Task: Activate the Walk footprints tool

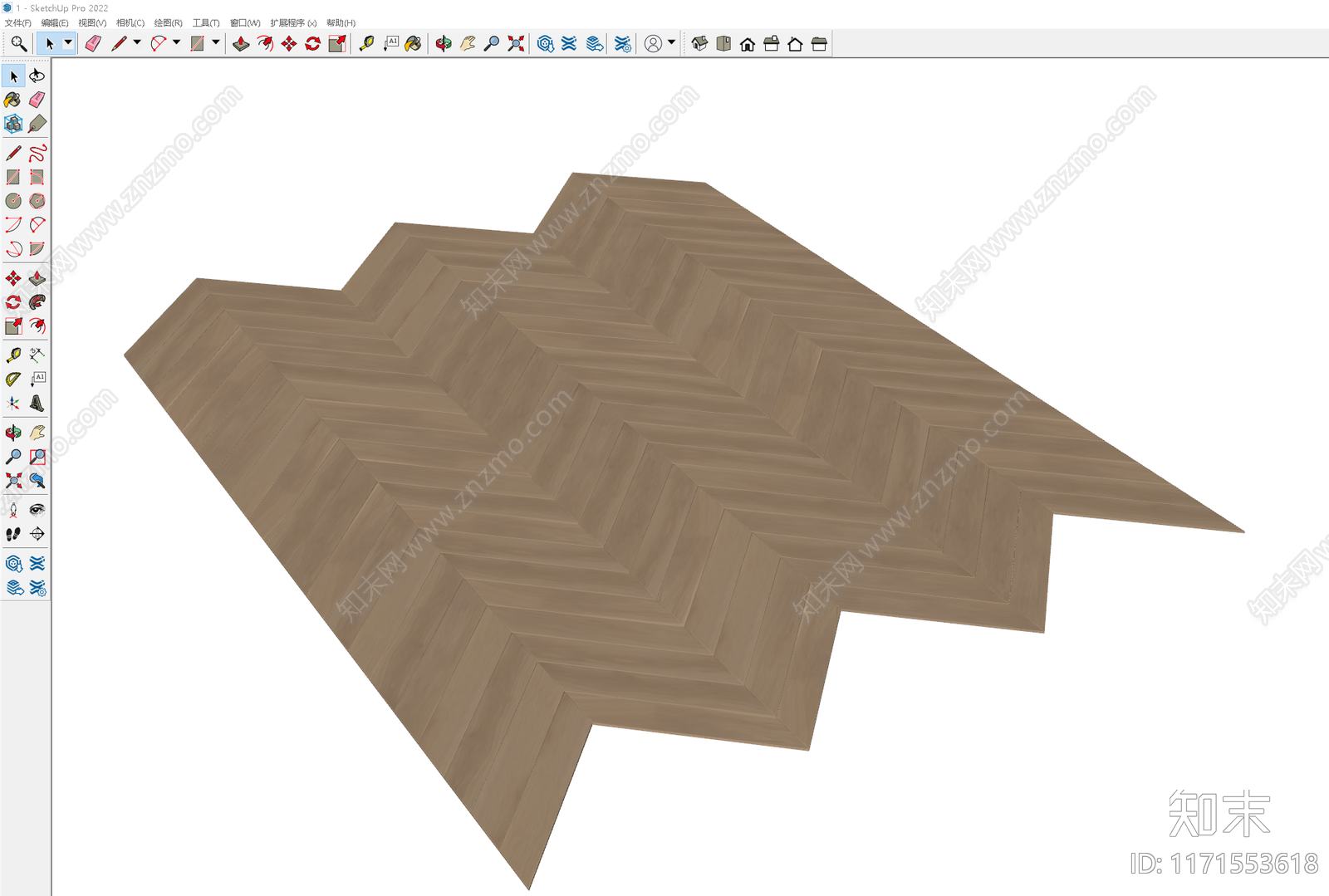Action: click(x=13, y=534)
